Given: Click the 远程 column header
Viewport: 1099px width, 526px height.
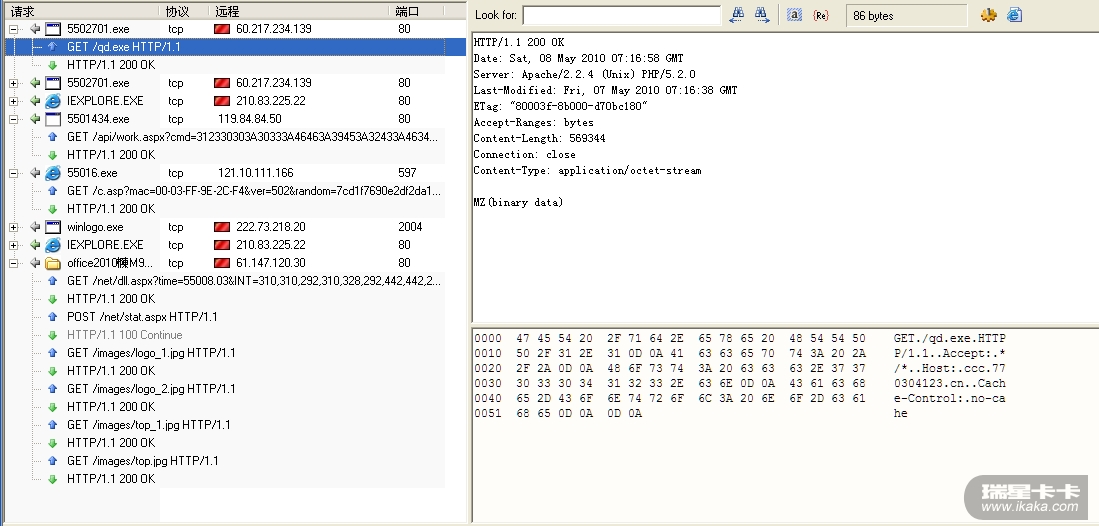Looking at the screenshot, I should click(x=300, y=11).
